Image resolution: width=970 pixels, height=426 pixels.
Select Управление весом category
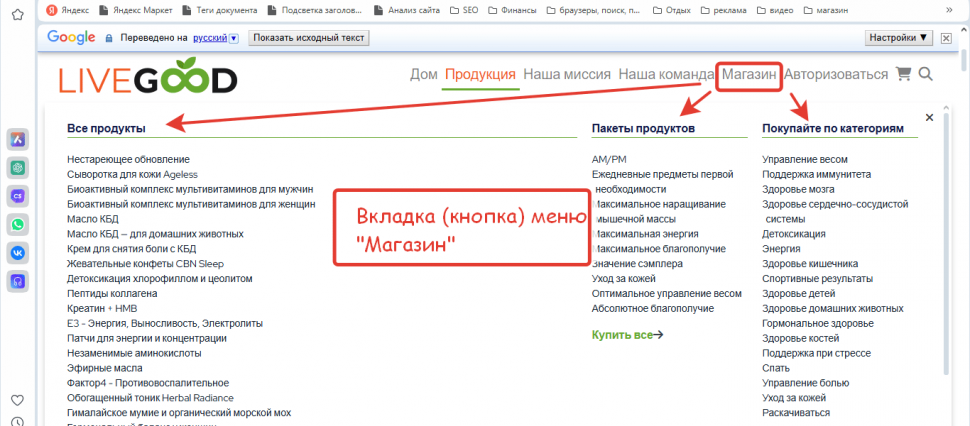click(805, 160)
